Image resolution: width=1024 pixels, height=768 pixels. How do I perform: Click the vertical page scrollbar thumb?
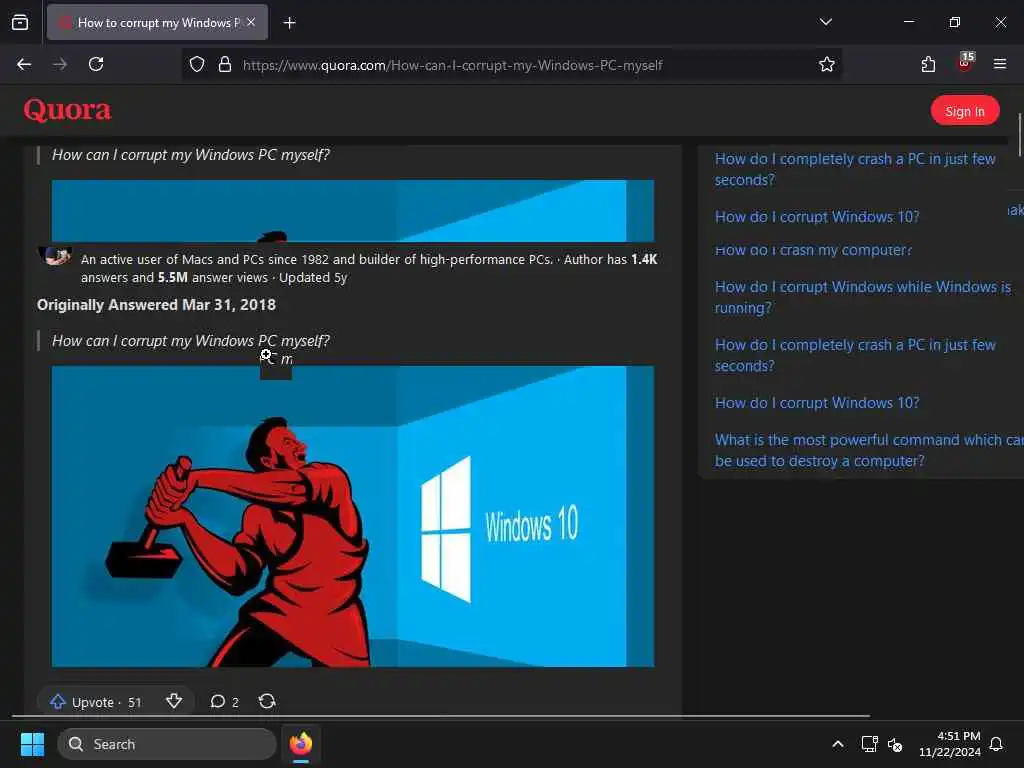[1020, 135]
